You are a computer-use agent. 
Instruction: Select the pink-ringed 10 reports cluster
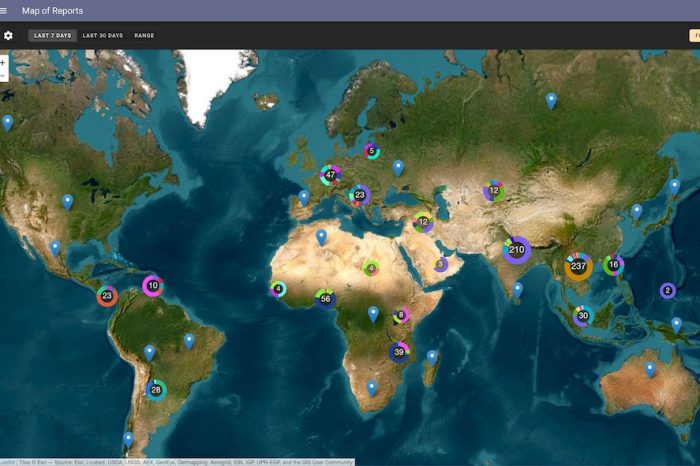point(152,286)
